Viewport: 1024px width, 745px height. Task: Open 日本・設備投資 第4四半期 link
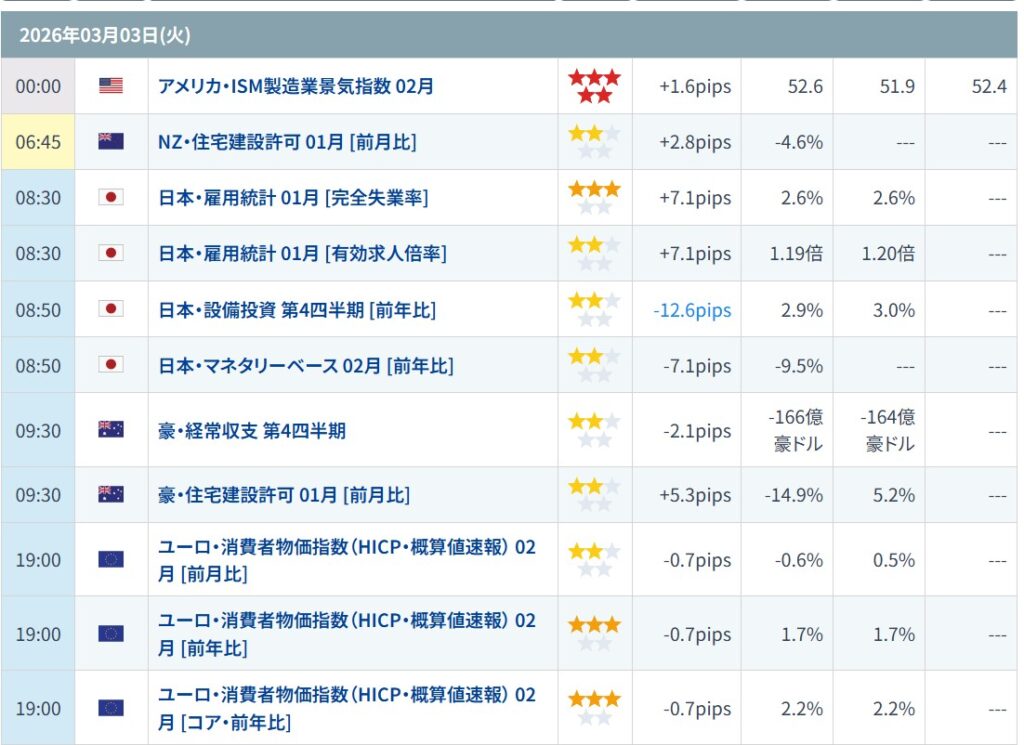[297, 310]
